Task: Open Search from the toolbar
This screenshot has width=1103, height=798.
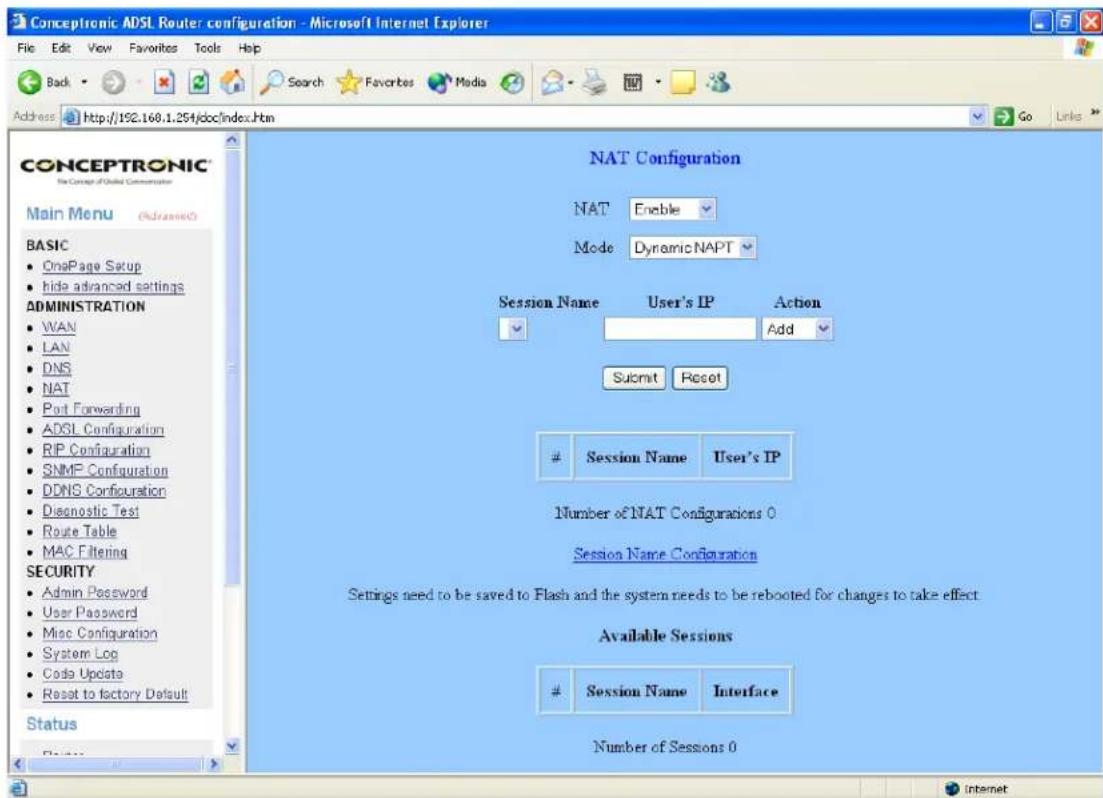Action: coord(292,82)
